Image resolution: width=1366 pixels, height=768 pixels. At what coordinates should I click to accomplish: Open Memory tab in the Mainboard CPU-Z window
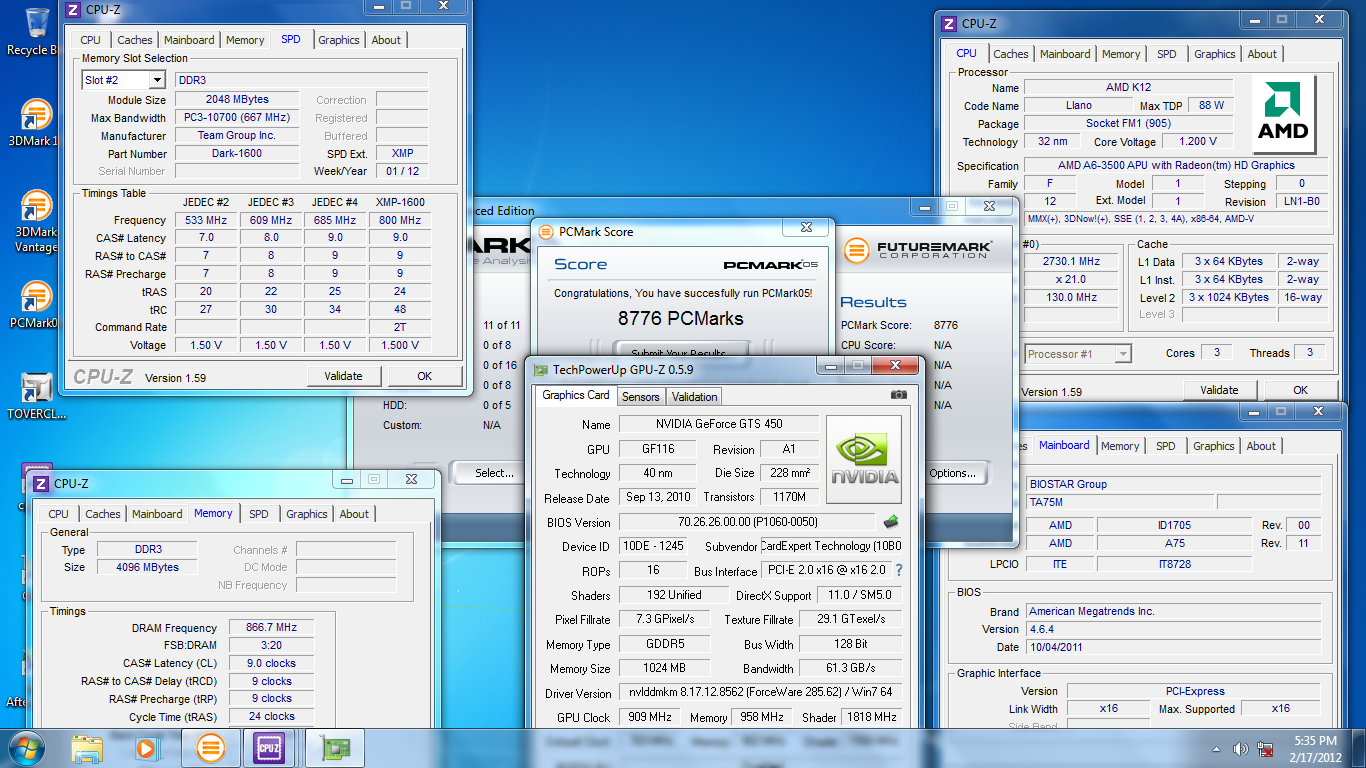click(1119, 446)
